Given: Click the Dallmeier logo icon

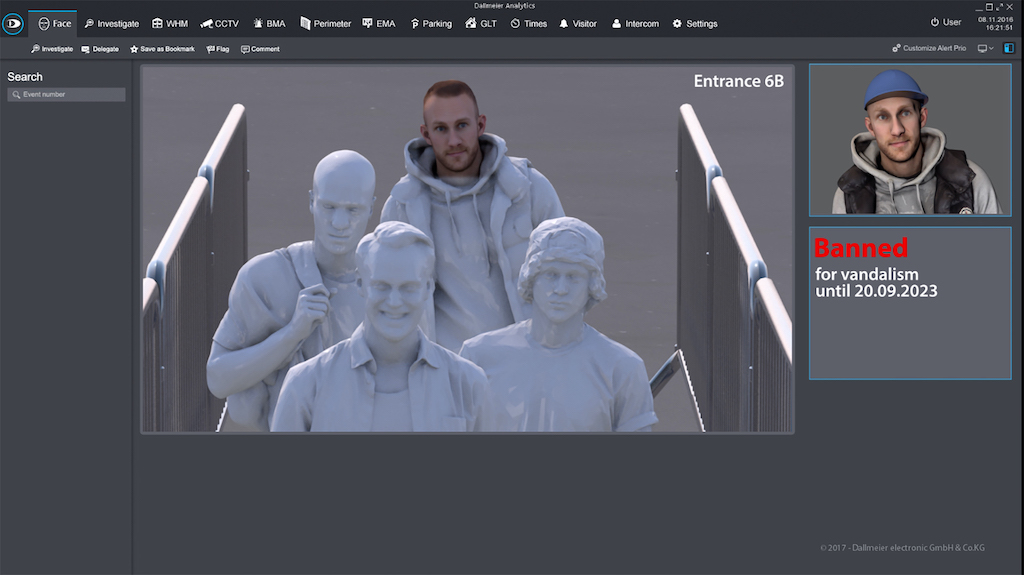Looking at the screenshot, I should (x=13, y=24).
